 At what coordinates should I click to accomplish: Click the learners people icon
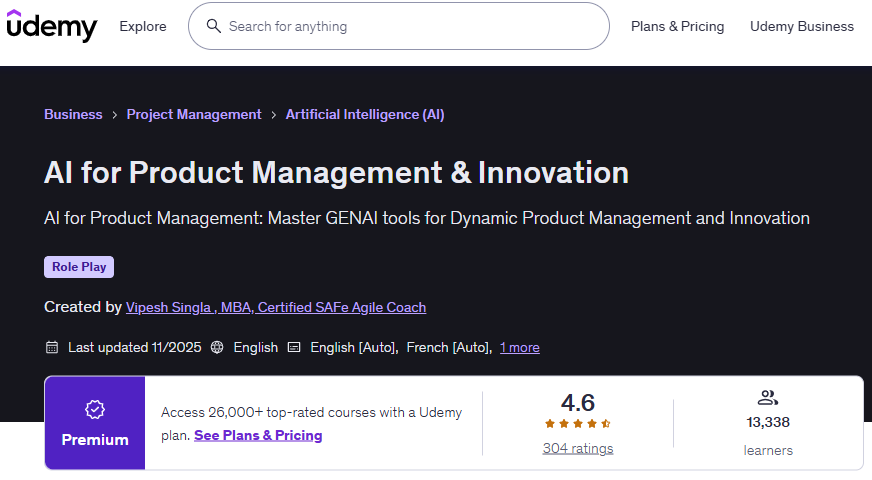coord(768,398)
